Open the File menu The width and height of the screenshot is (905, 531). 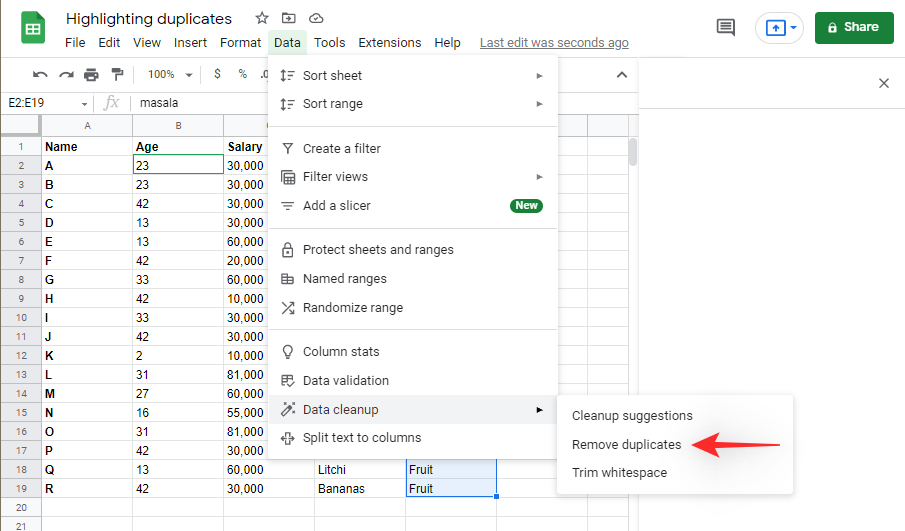[x=75, y=43]
